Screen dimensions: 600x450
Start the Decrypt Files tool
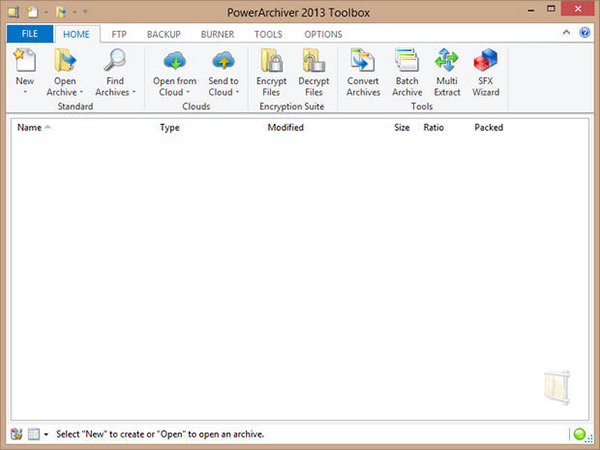coord(314,60)
